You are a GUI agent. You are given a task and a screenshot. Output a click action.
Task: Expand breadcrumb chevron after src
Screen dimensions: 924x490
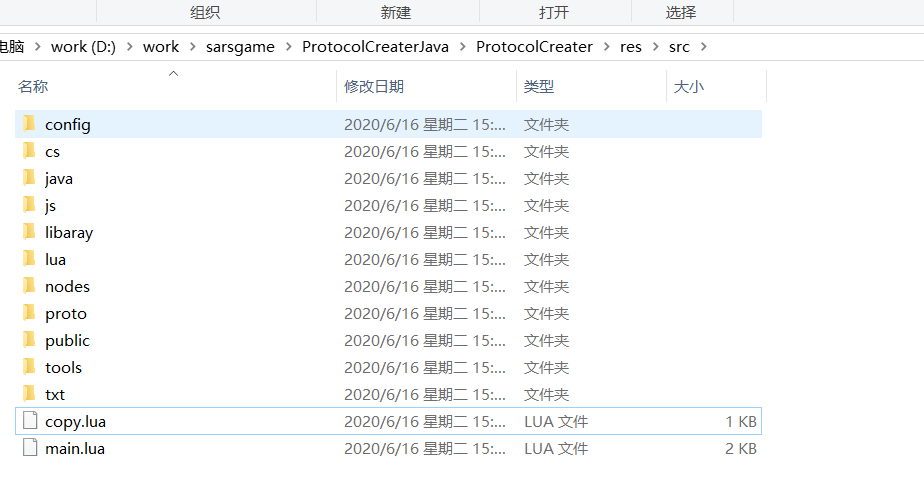[x=703, y=47]
